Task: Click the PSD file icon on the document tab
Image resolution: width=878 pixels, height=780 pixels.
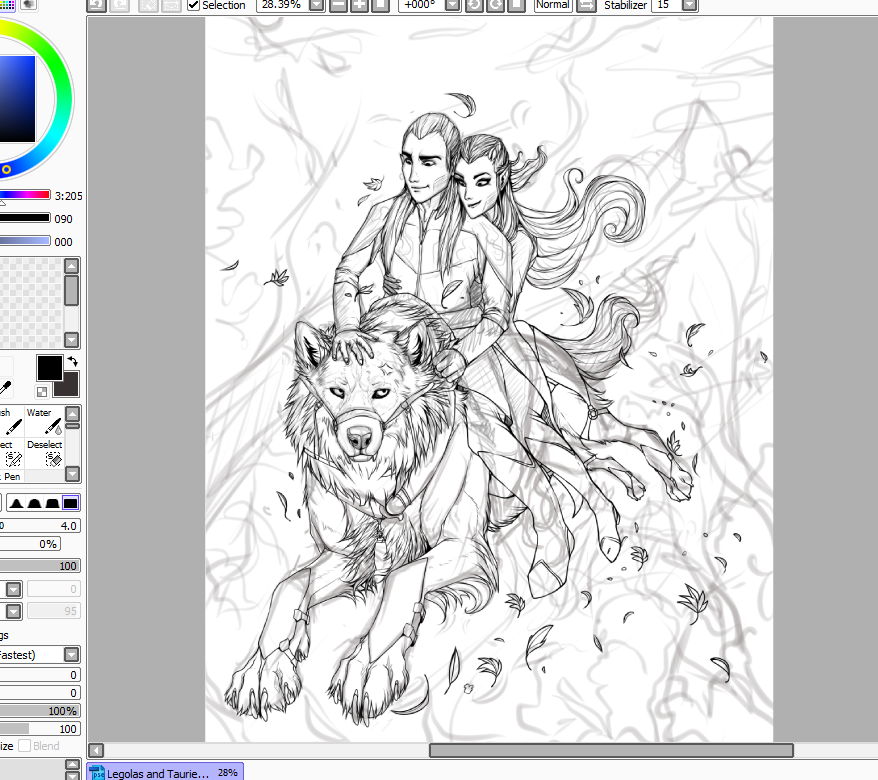Action: coord(97,773)
